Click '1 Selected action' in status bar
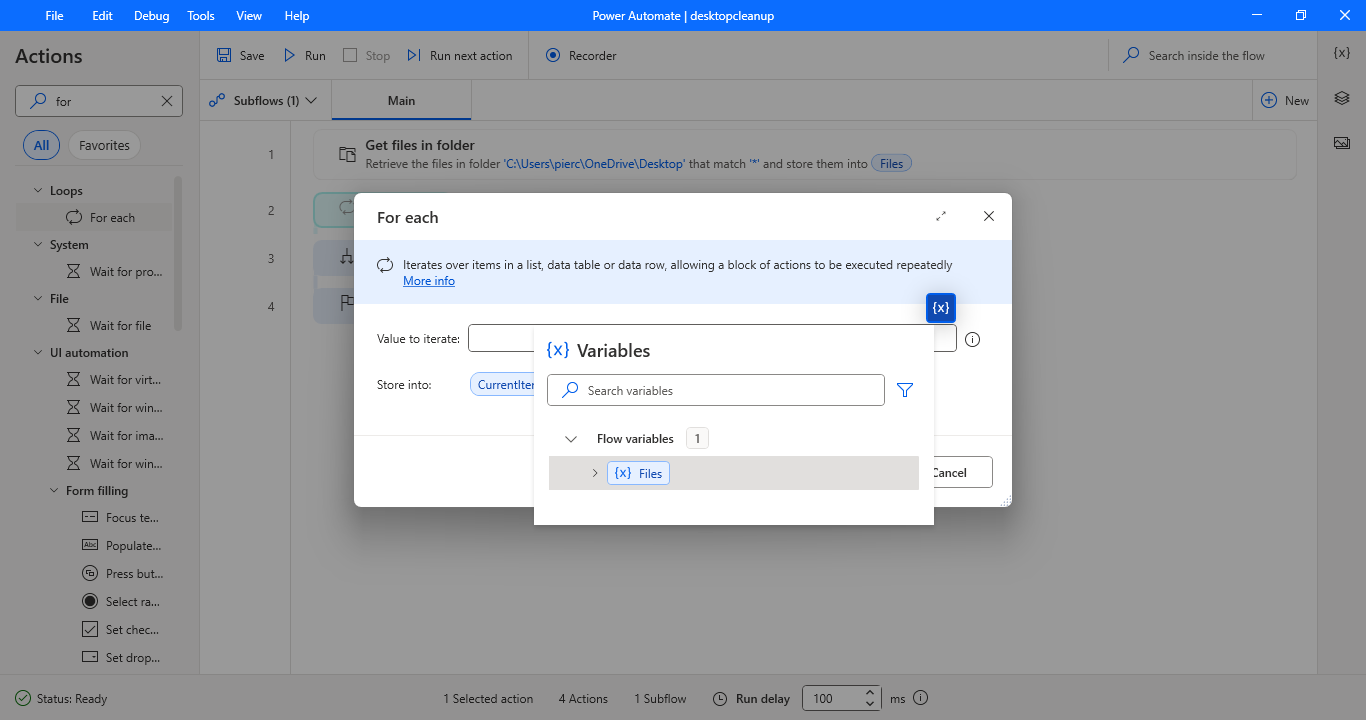The height and width of the screenshot is (720, 1366). click(x=488, y=699)
